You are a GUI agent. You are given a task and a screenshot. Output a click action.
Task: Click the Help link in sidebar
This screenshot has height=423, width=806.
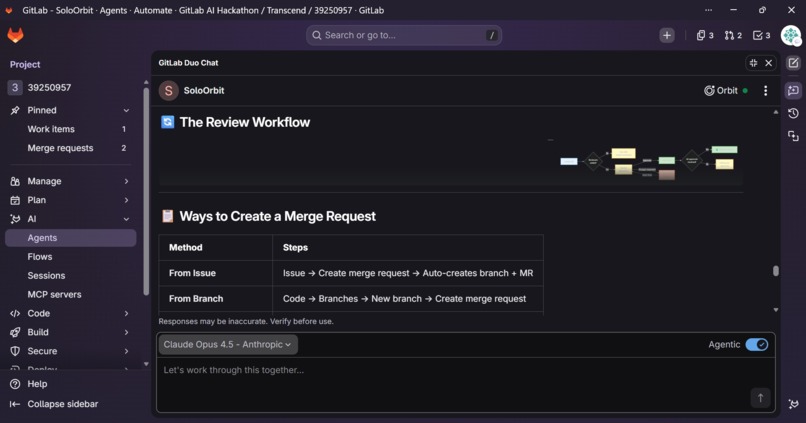(37, 384)
